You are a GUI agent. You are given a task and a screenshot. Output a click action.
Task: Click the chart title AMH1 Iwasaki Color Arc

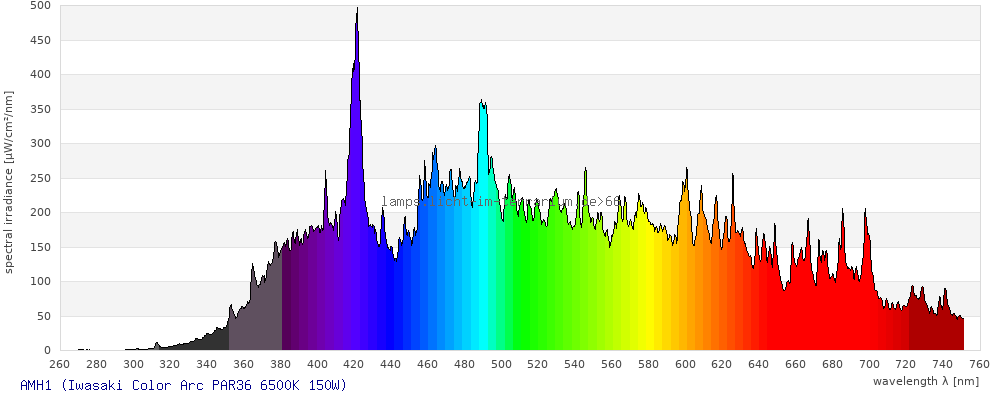[x=183, y=385]
